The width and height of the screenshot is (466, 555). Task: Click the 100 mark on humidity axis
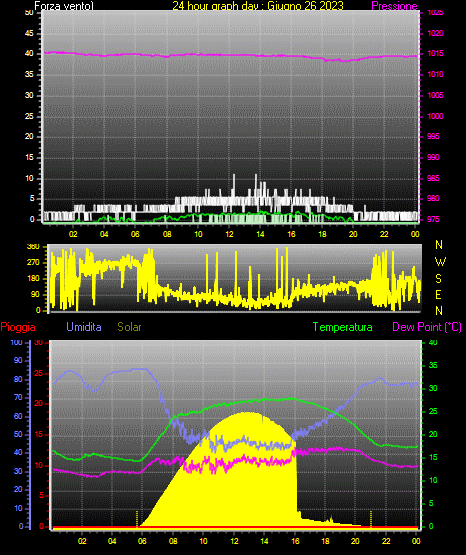tap(16, 342)
